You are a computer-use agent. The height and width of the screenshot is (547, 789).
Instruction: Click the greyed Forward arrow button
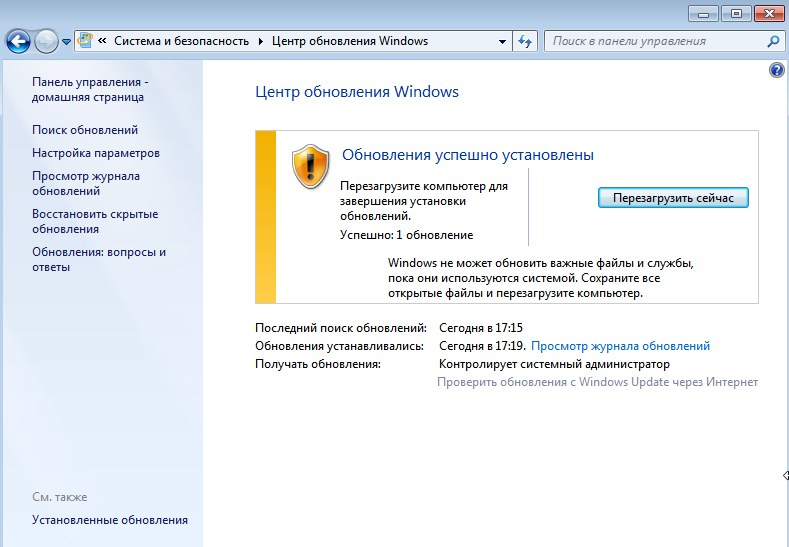coord(46,41)
